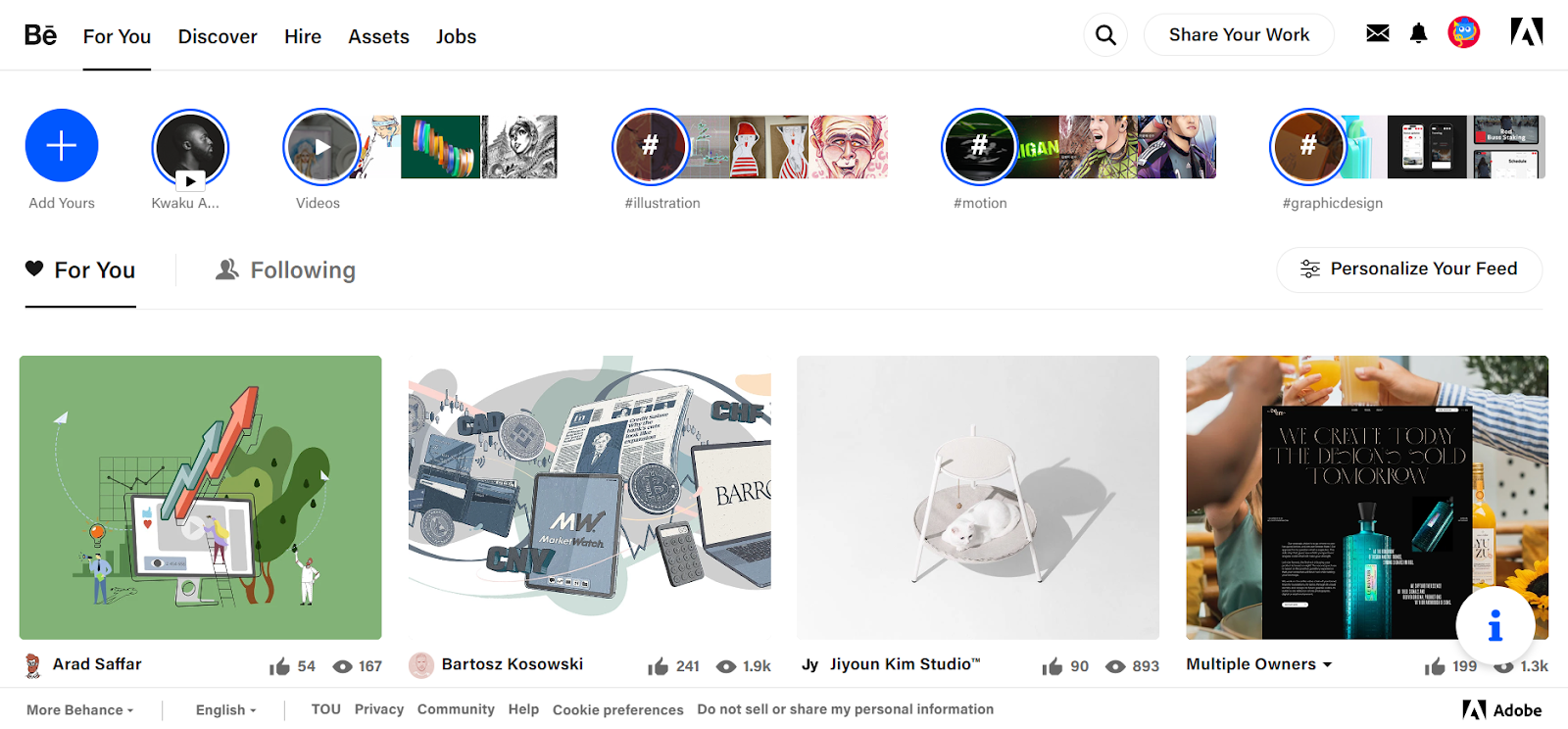Viewport: 1568px width, 729px height.
Task: Open caricature face illustration thumbnail
Action: pyautogui.click(x=849, y=147)
